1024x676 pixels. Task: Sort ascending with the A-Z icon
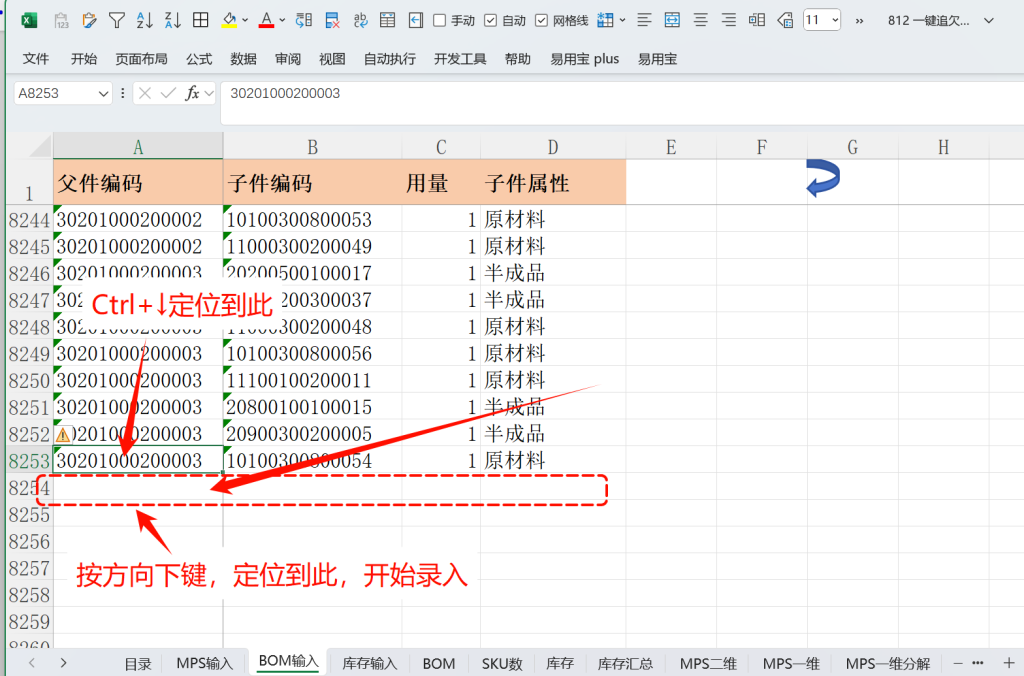coord(144,21)
